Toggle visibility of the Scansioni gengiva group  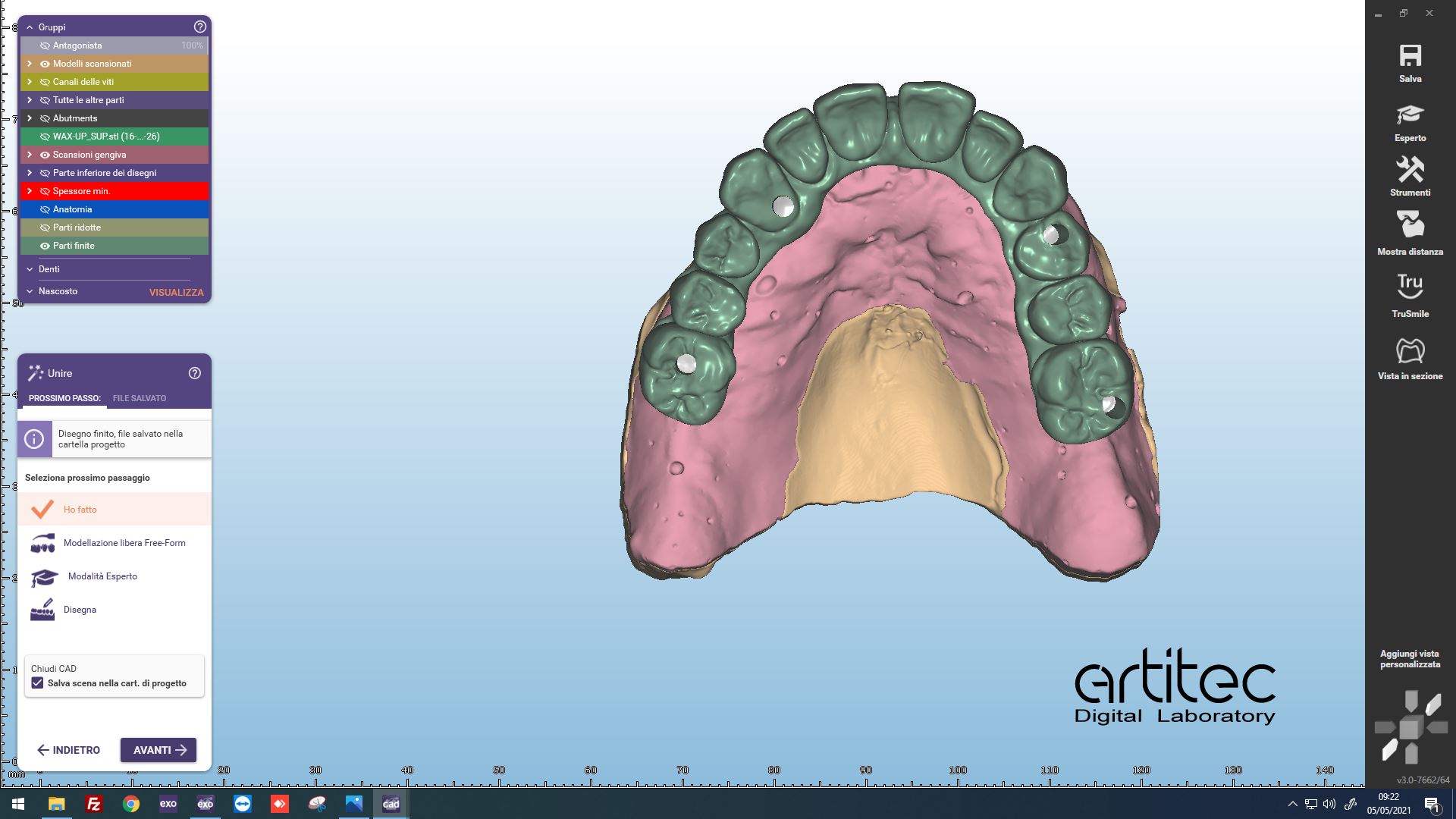pyautogui.click(x=45, y=155)
